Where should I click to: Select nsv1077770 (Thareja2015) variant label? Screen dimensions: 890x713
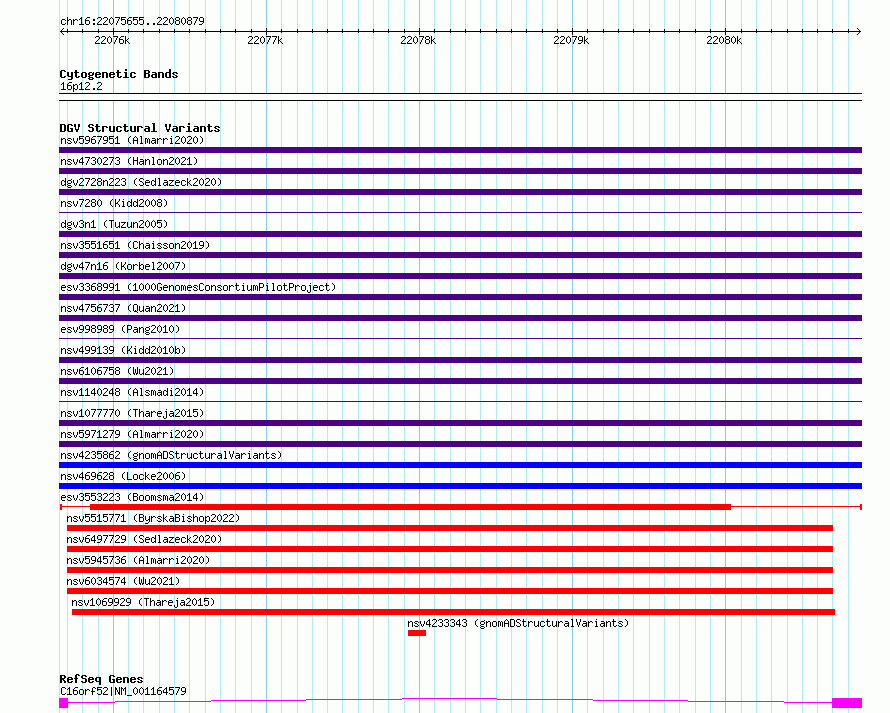[132, 413]
